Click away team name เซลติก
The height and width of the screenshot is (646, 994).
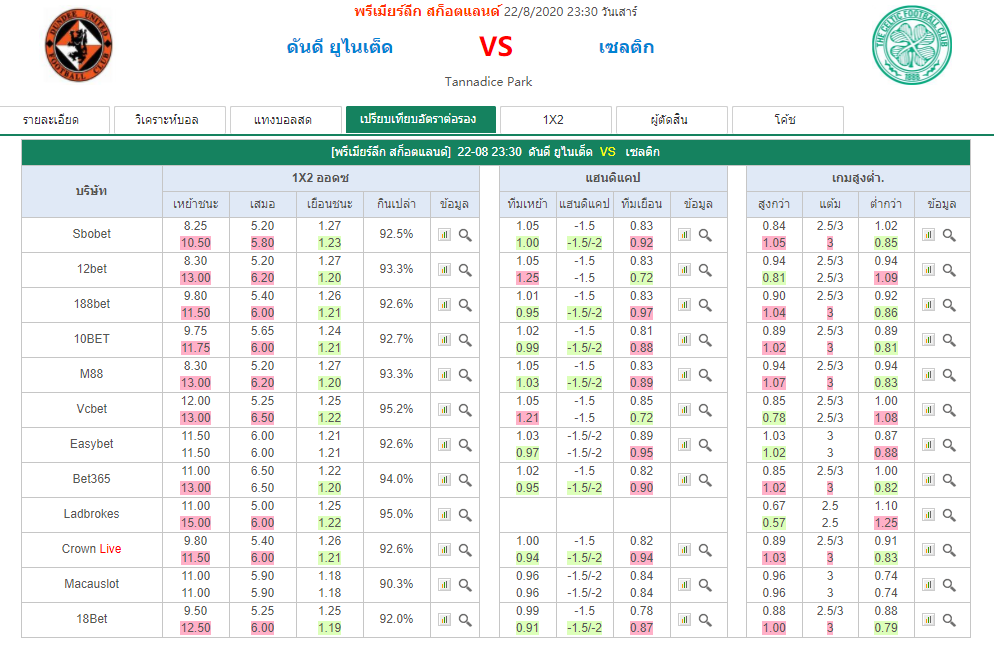626,47
